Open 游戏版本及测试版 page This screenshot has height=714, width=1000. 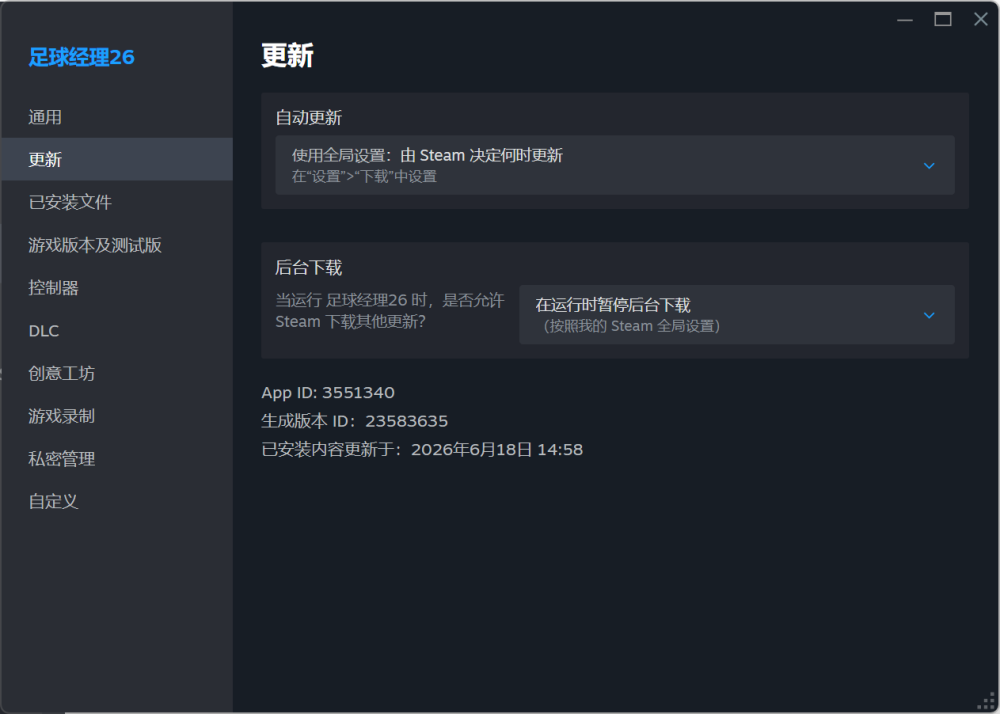(x=116, y=245)
